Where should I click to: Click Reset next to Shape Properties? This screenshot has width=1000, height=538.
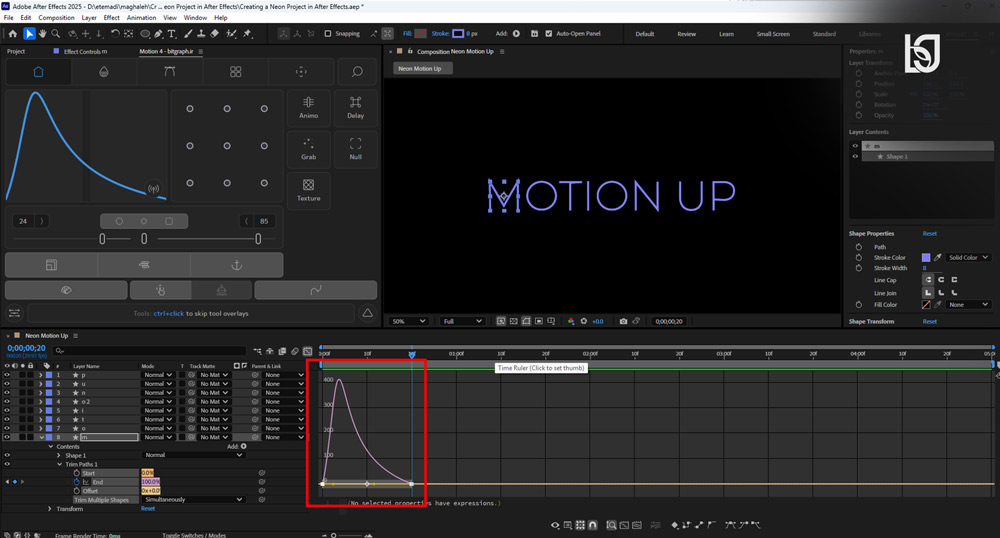(x=929, y=233)
